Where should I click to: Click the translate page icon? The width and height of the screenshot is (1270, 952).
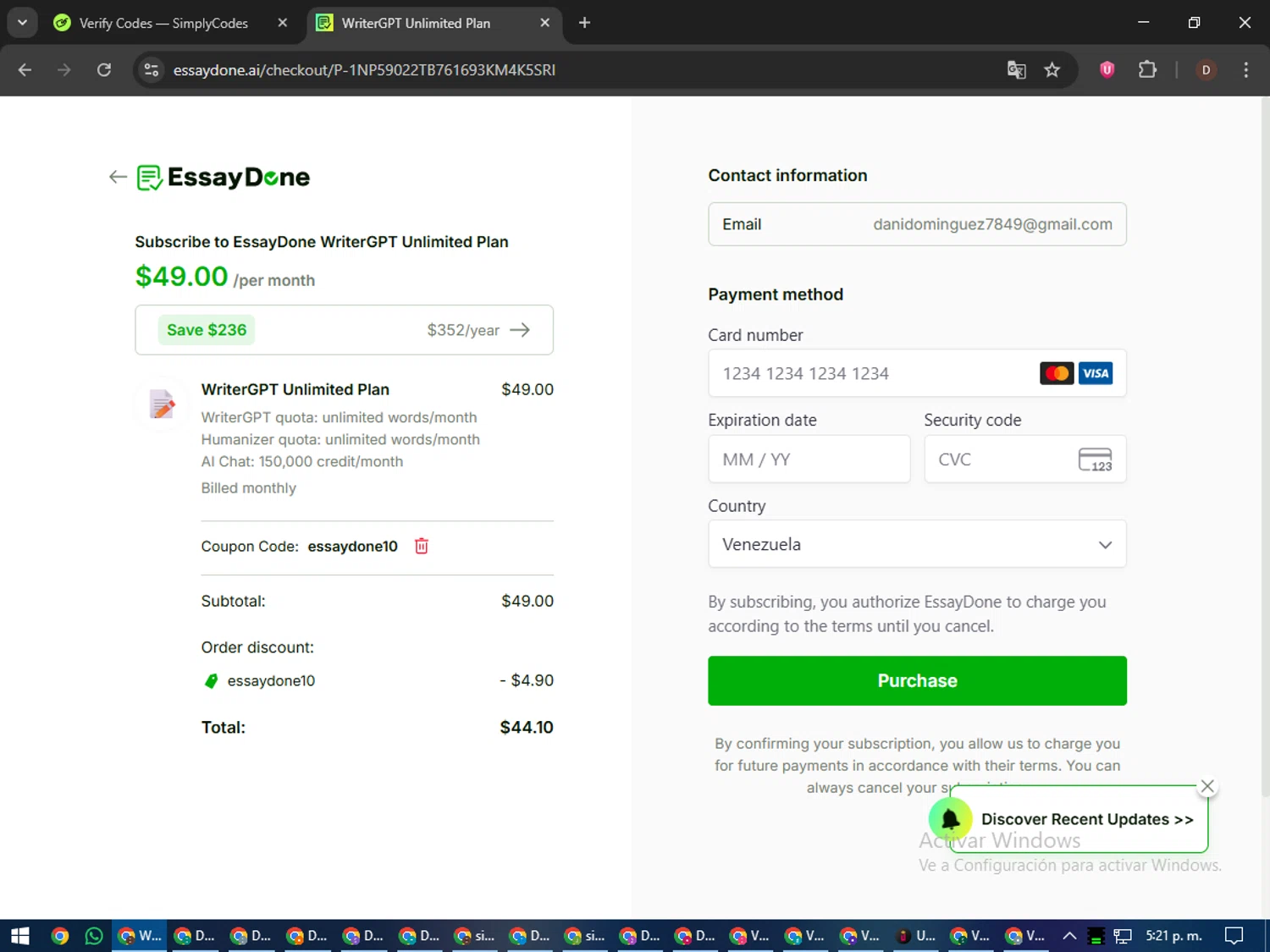[1016, 70]
